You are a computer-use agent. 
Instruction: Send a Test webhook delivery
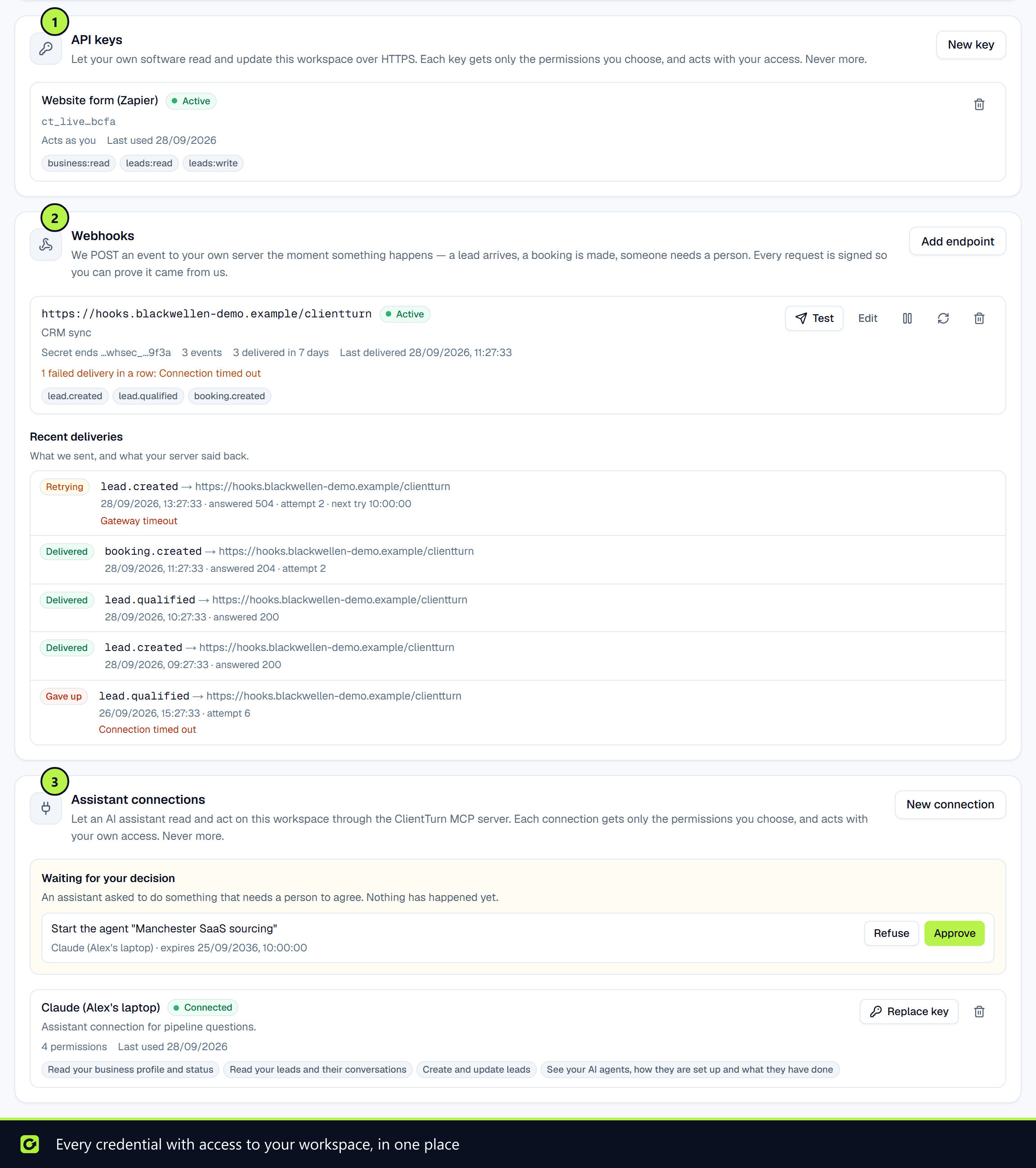pos(814,318)
